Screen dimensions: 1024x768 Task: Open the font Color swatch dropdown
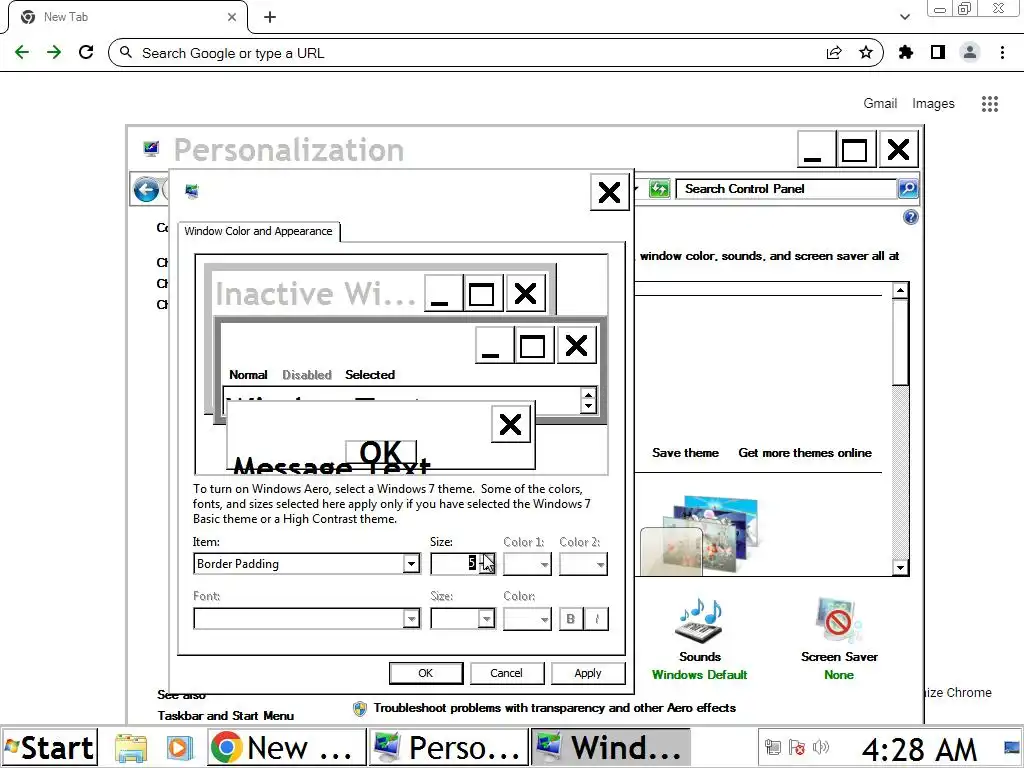pyautogui.click(x=527, y=618)
